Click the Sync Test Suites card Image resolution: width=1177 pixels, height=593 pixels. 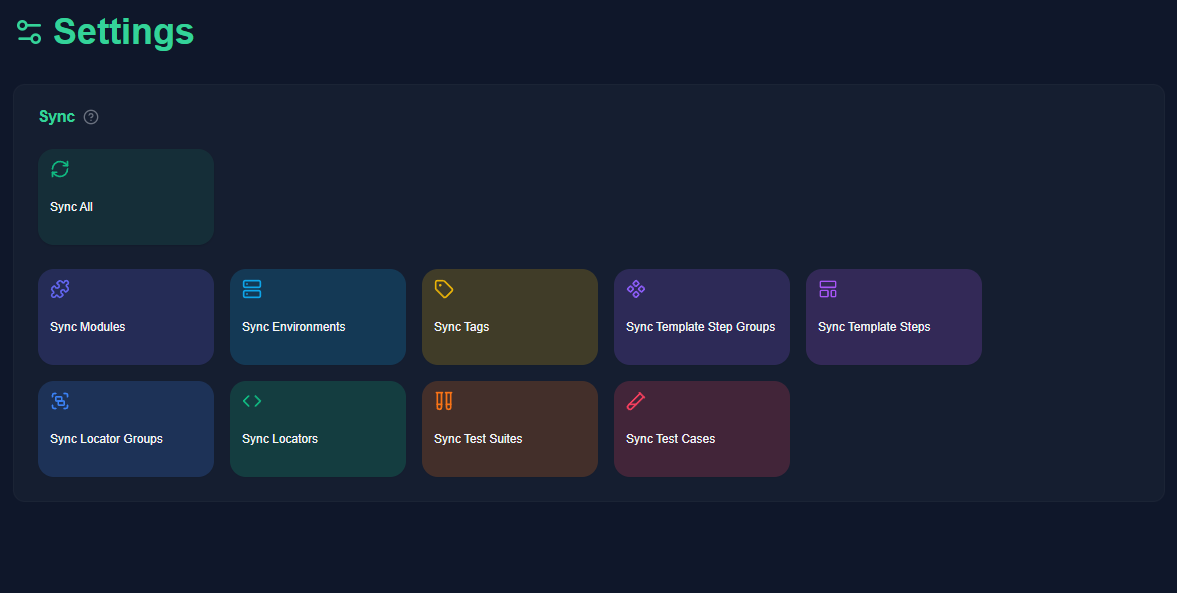click(509, 429)
